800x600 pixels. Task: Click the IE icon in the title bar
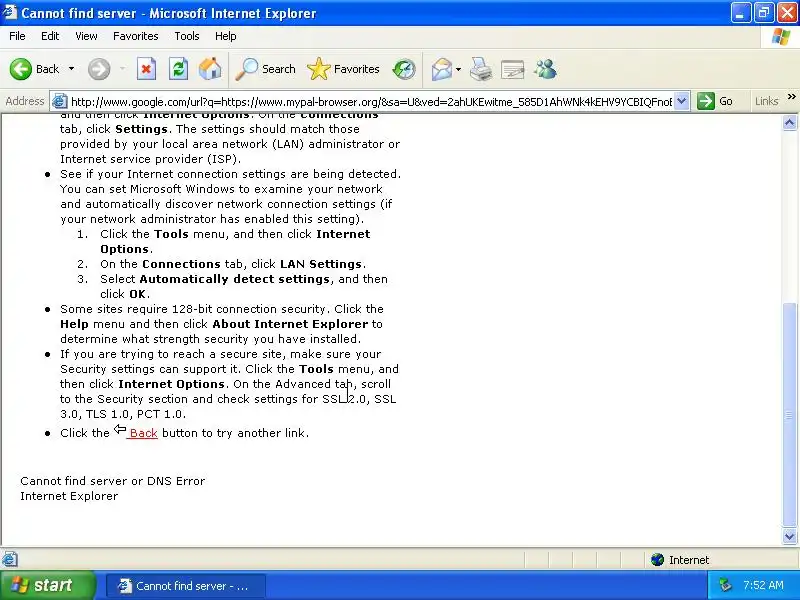pos(9,12)
